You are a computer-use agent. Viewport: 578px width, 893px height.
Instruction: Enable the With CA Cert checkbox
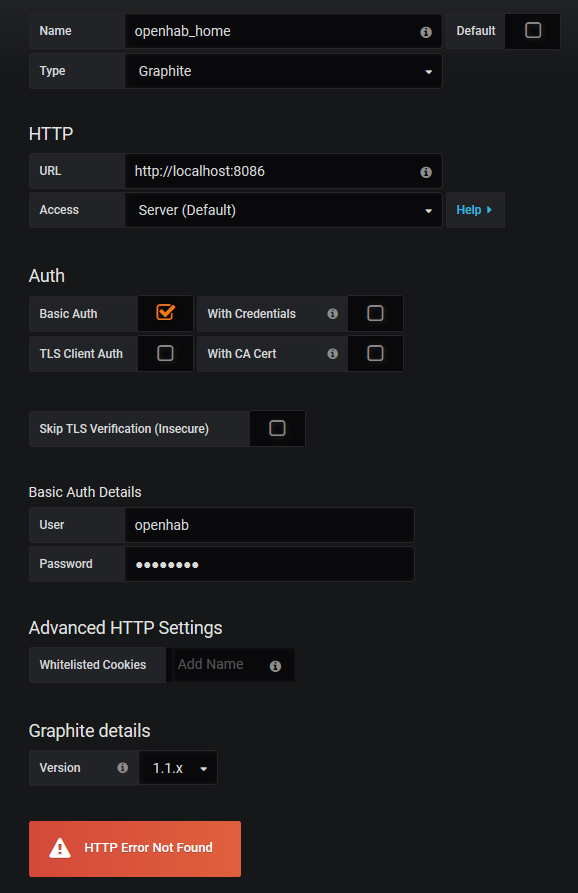click(x=375, y=353)
